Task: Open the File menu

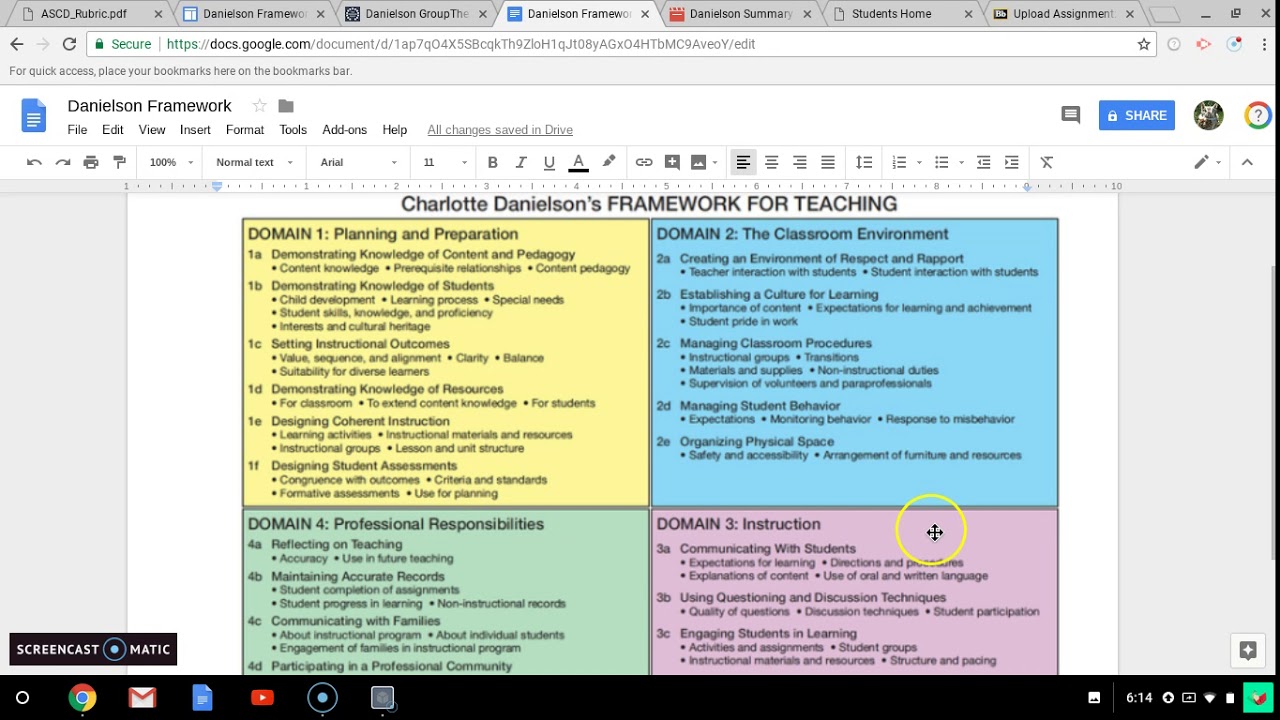Action: pyautogui.click(x=77, y=130)
